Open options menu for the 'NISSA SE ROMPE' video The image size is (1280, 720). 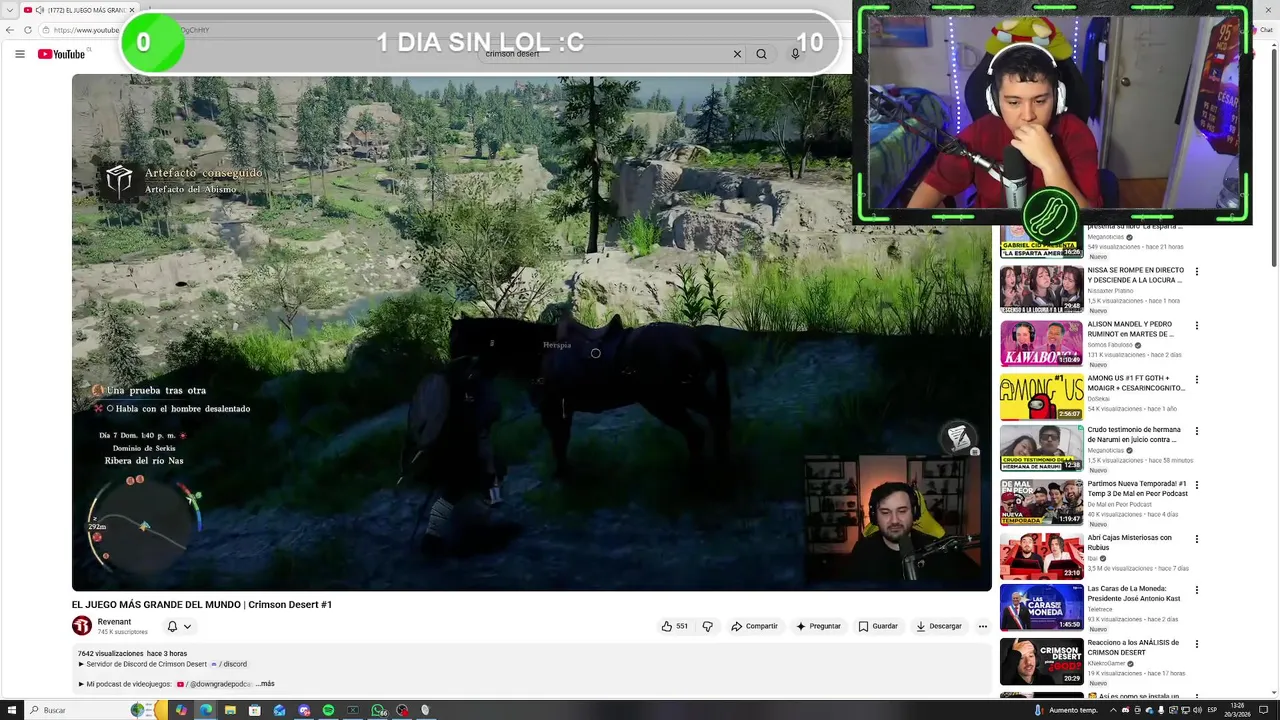(x=1196, y=271)
